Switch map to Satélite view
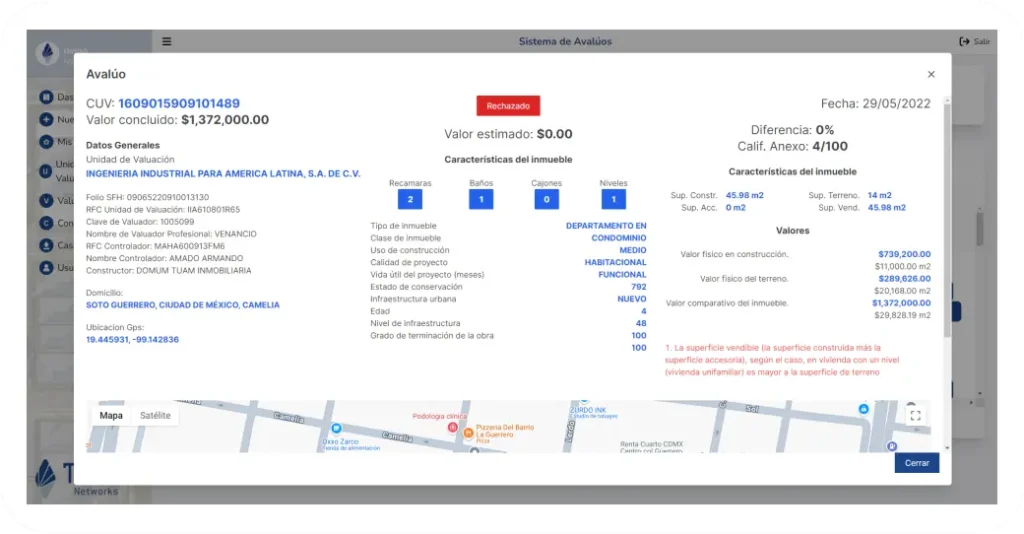 tap(155, 415)
